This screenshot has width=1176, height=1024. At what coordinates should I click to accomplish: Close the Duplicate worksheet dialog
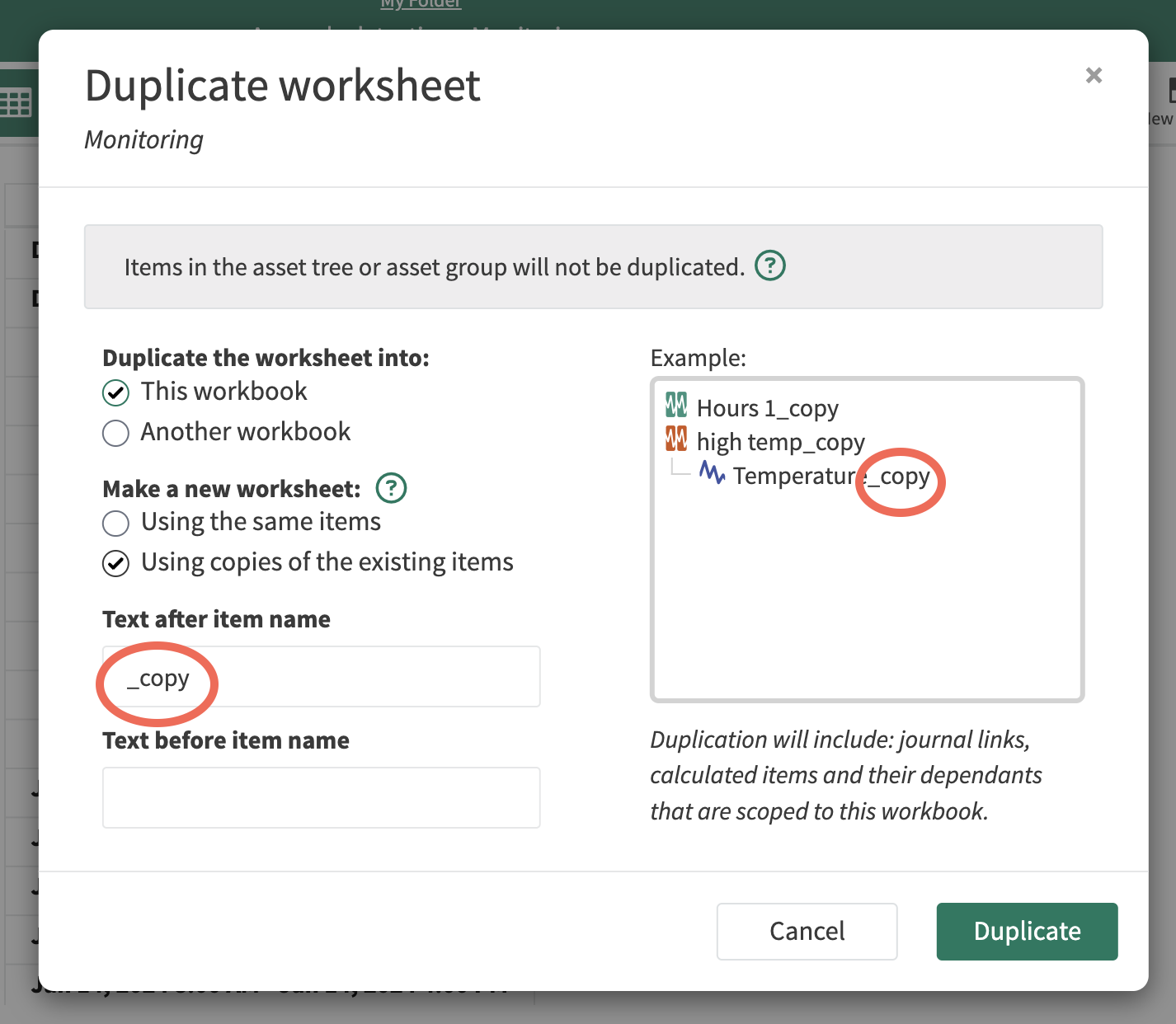coord(1094,75)
